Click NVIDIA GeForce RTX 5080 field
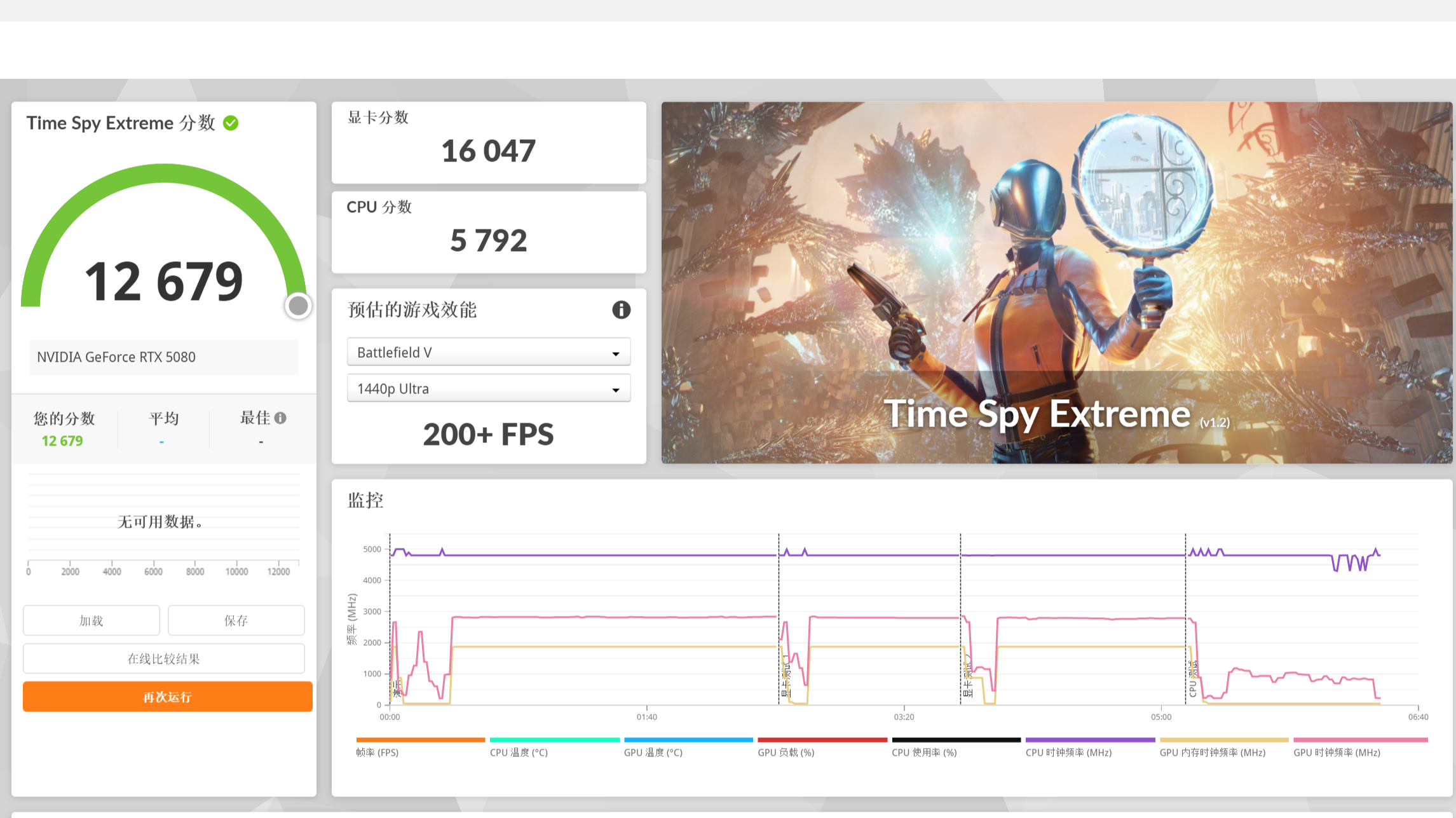This screenshot has width=1456, height=818. click(163, 357)
